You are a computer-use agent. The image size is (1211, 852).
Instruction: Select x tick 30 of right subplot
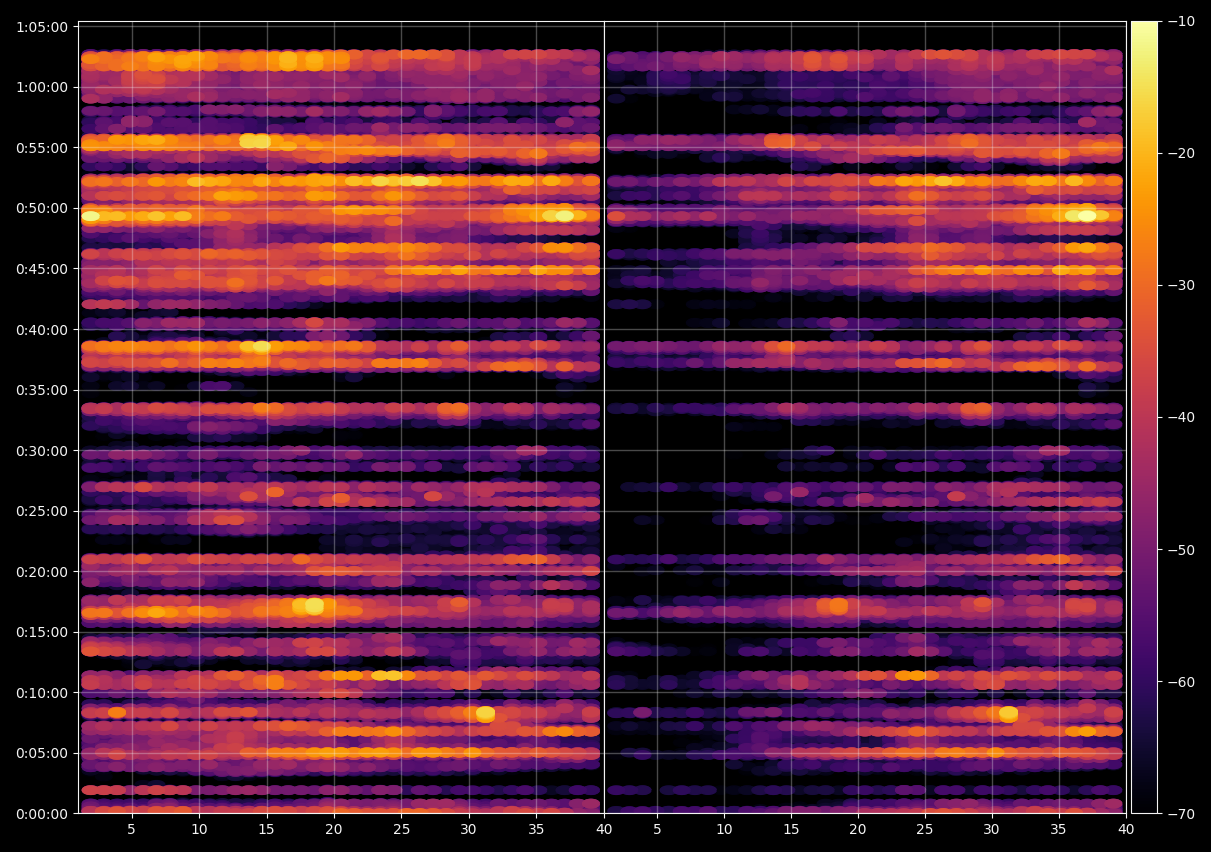[x=992, y=830]
